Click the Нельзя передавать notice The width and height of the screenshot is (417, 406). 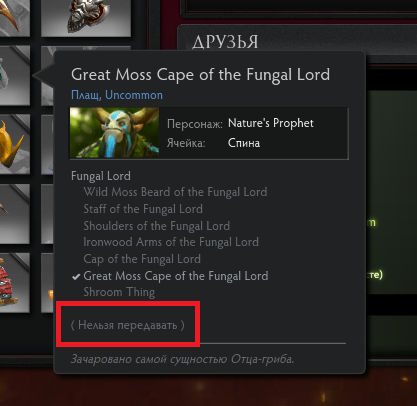pyautogui.click(x=128, y=325)
